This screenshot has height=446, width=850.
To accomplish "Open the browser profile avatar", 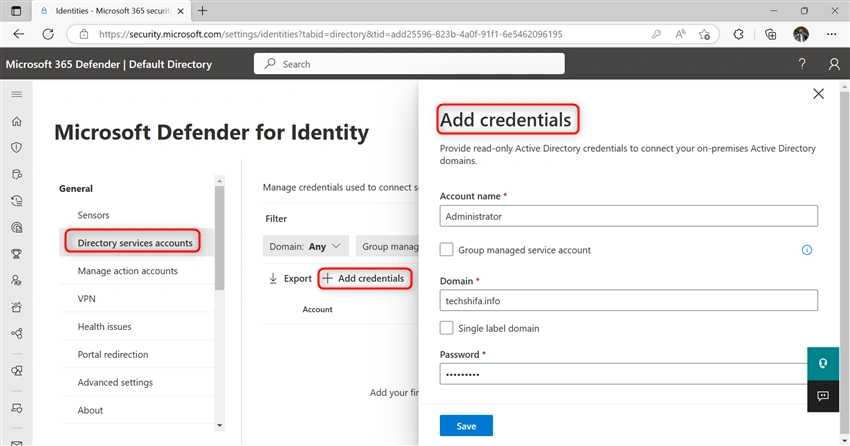I will click(801, 34).
